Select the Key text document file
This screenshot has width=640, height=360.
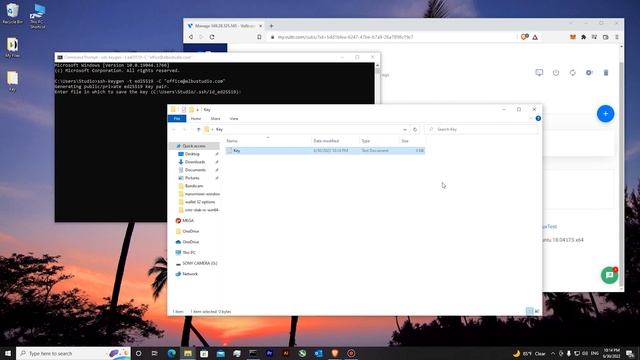[x=325, y=151]
